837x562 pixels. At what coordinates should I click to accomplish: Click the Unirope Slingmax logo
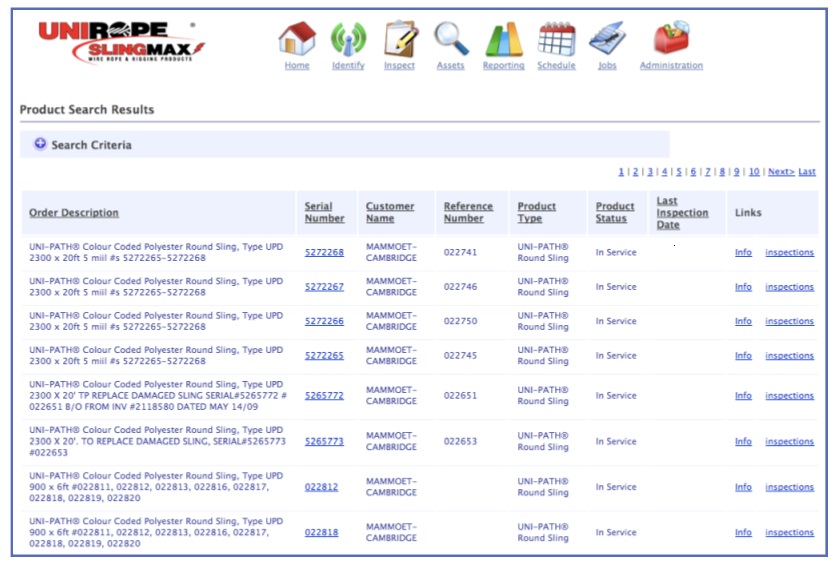121,40
